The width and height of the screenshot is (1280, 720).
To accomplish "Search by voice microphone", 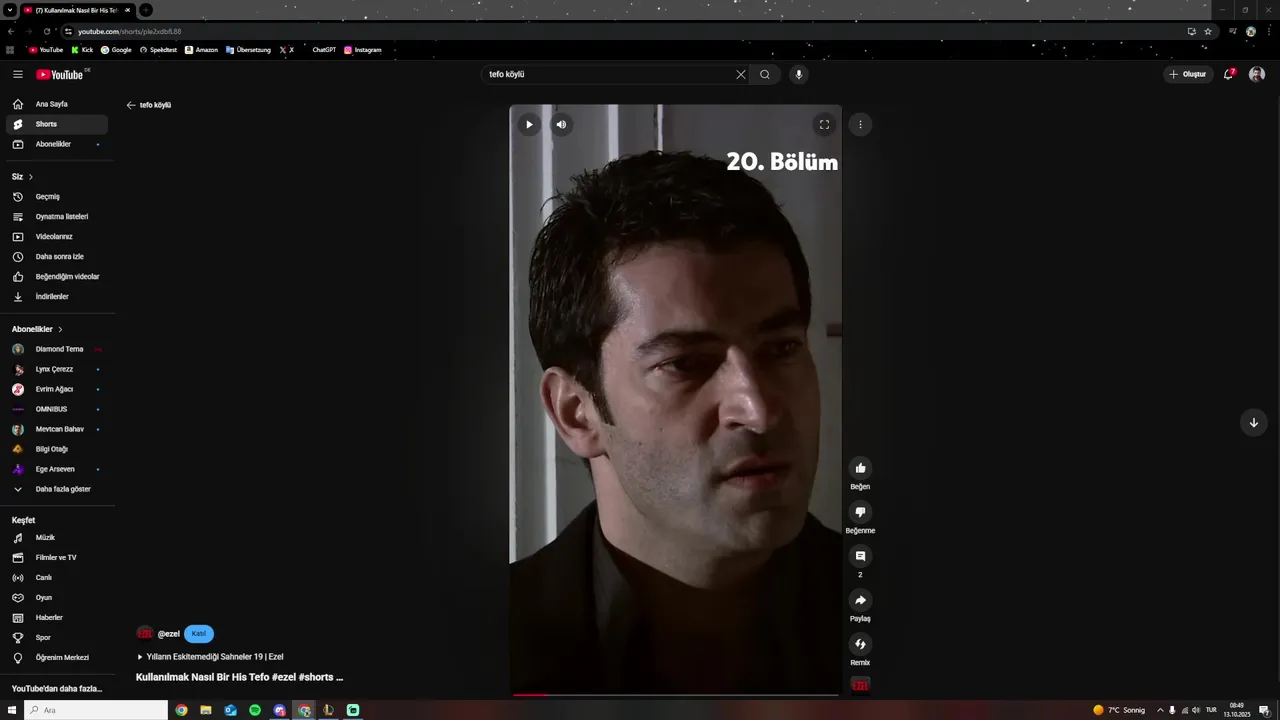I will [798, 74].
